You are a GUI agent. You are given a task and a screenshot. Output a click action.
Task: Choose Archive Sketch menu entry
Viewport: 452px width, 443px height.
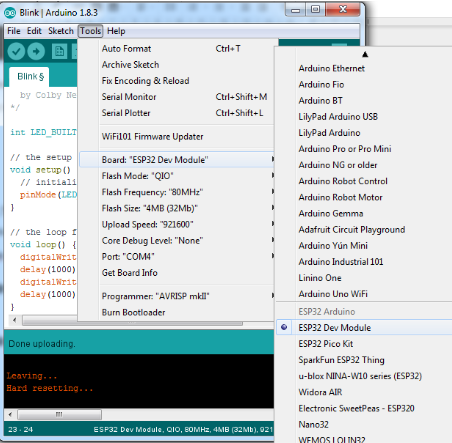point(177,65)
